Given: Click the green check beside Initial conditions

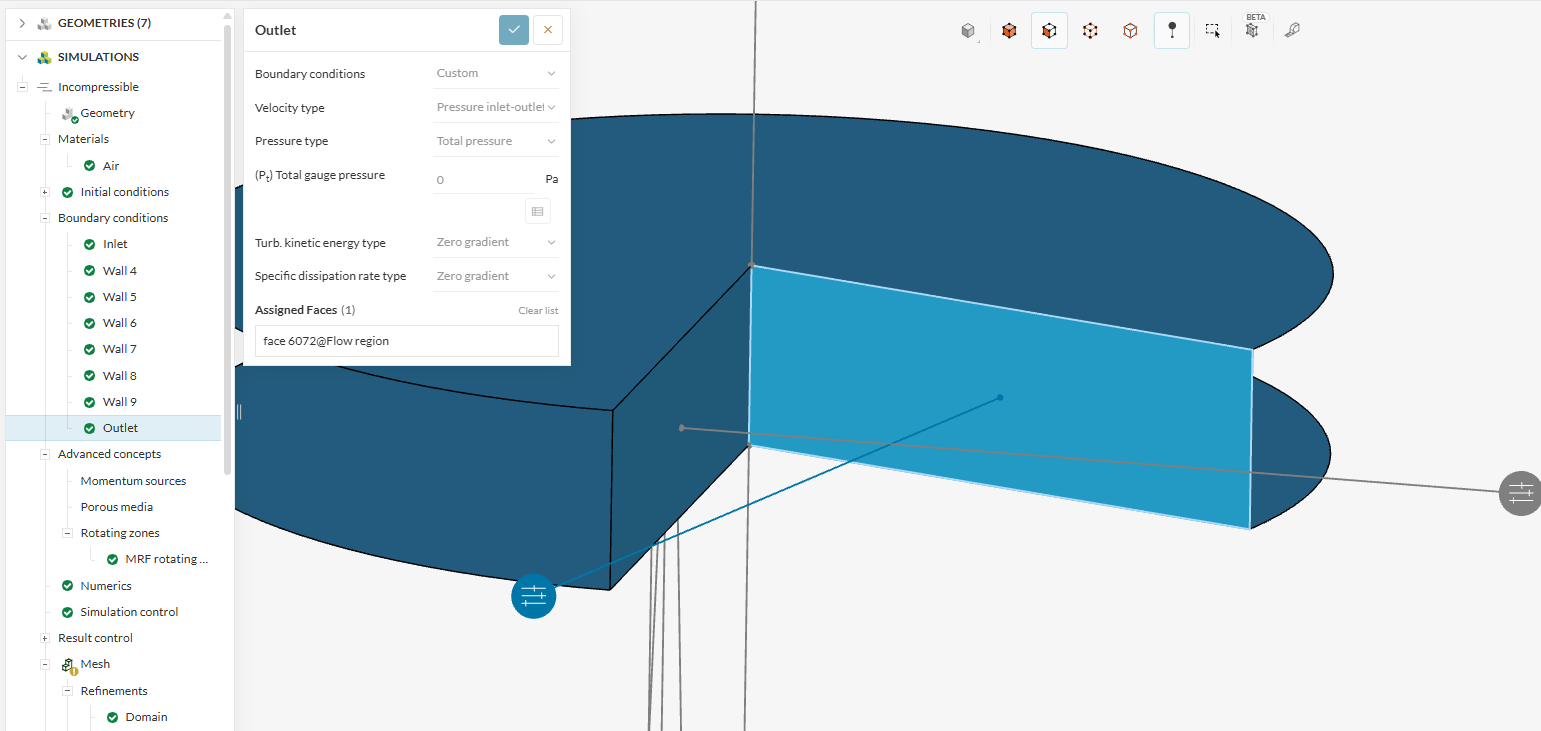Looking at the screenshot, I should click(67, 192).
